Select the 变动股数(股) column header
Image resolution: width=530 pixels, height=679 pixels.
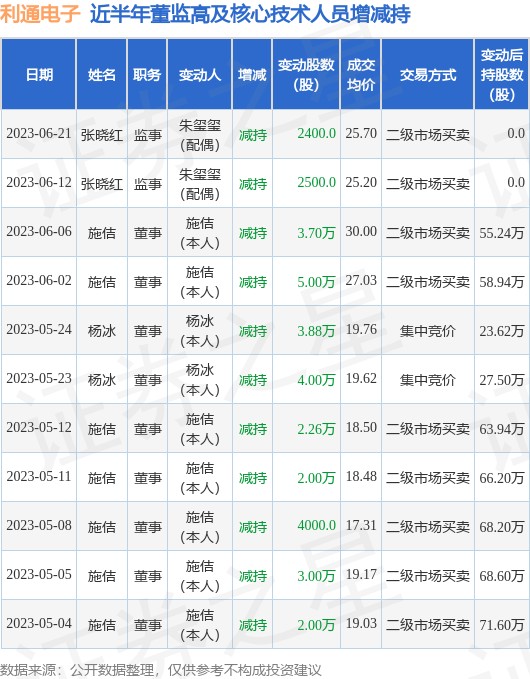point(306,74)
